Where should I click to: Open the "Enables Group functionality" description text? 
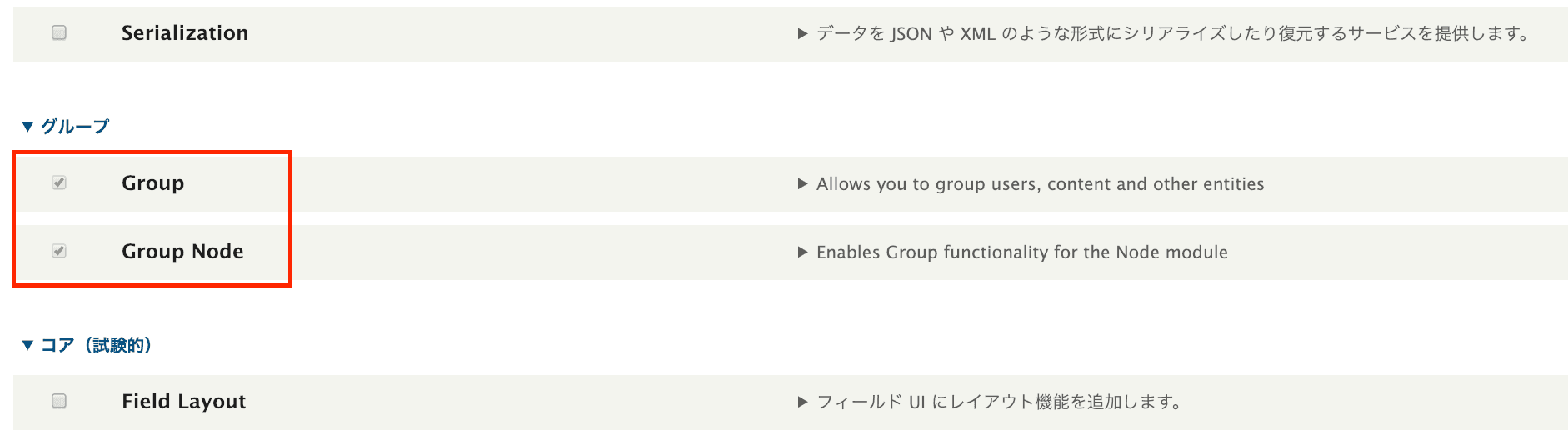click(1021, 252)
